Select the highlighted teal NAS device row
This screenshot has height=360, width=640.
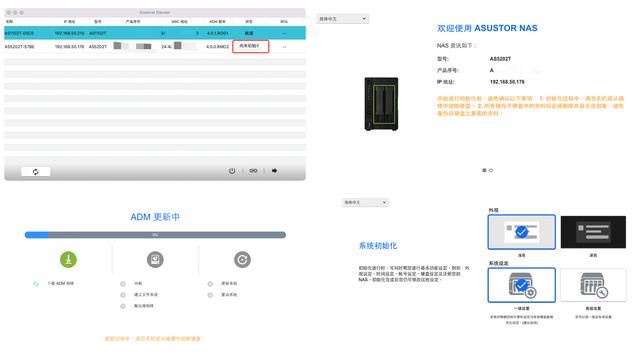(155, 33)
